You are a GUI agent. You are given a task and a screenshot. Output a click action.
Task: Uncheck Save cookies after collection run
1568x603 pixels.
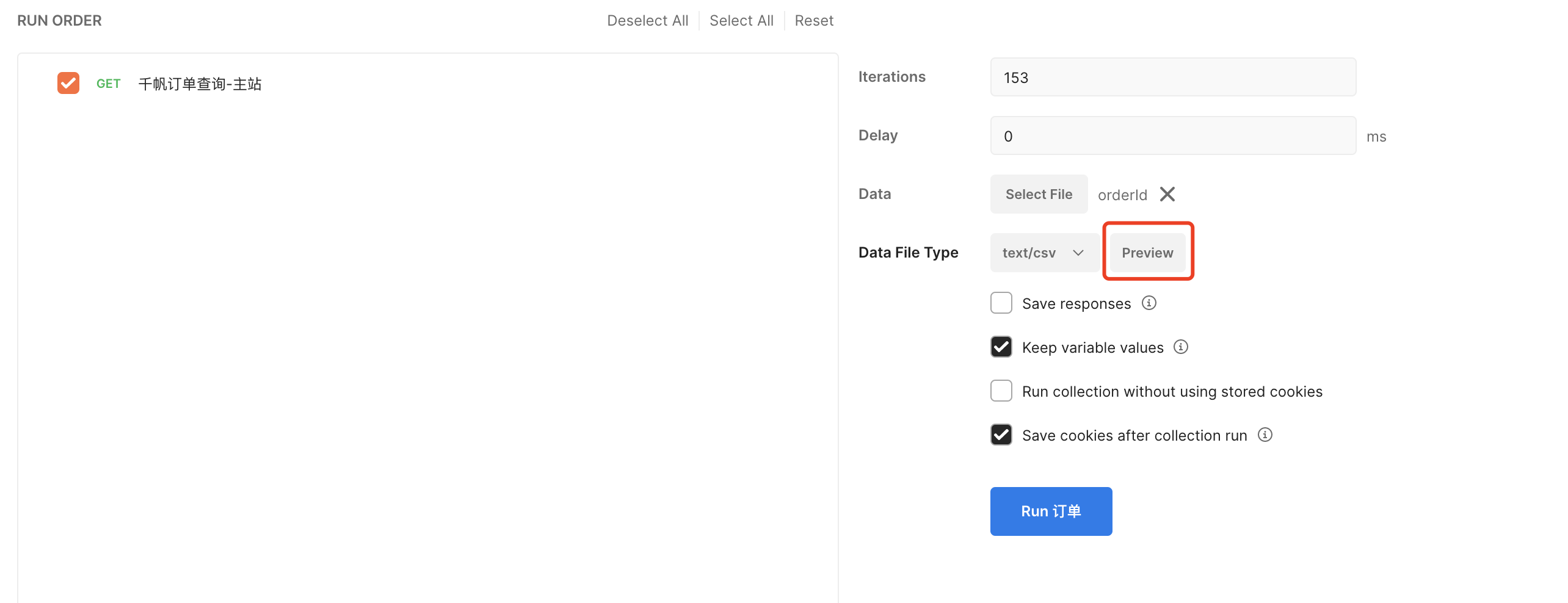[1001, 435]
